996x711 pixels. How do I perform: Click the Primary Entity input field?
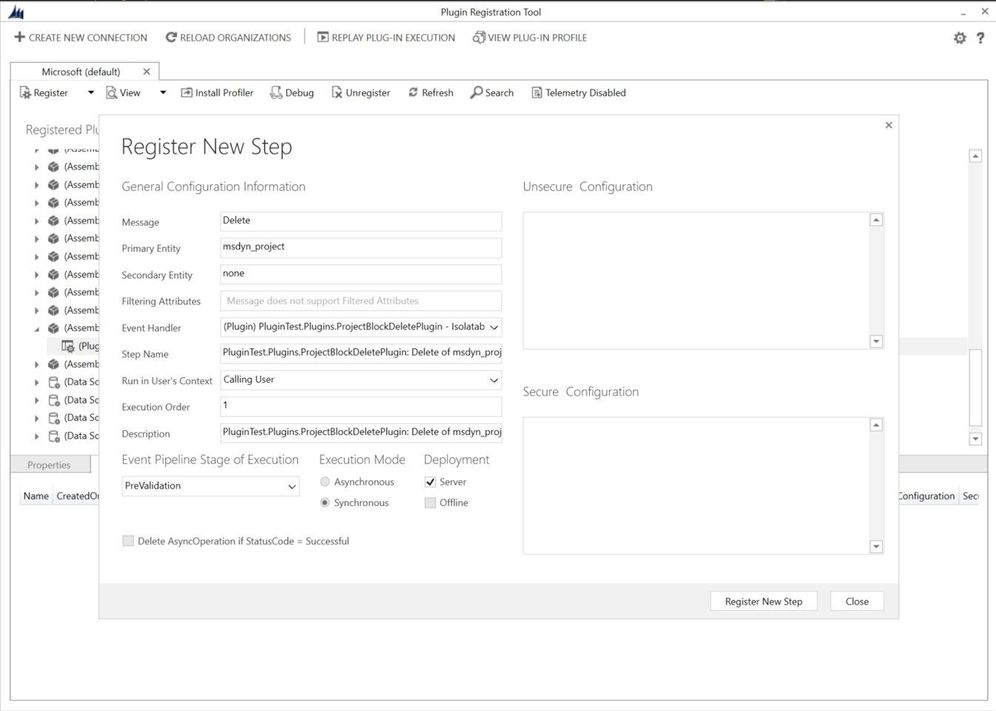click(361, 247)
